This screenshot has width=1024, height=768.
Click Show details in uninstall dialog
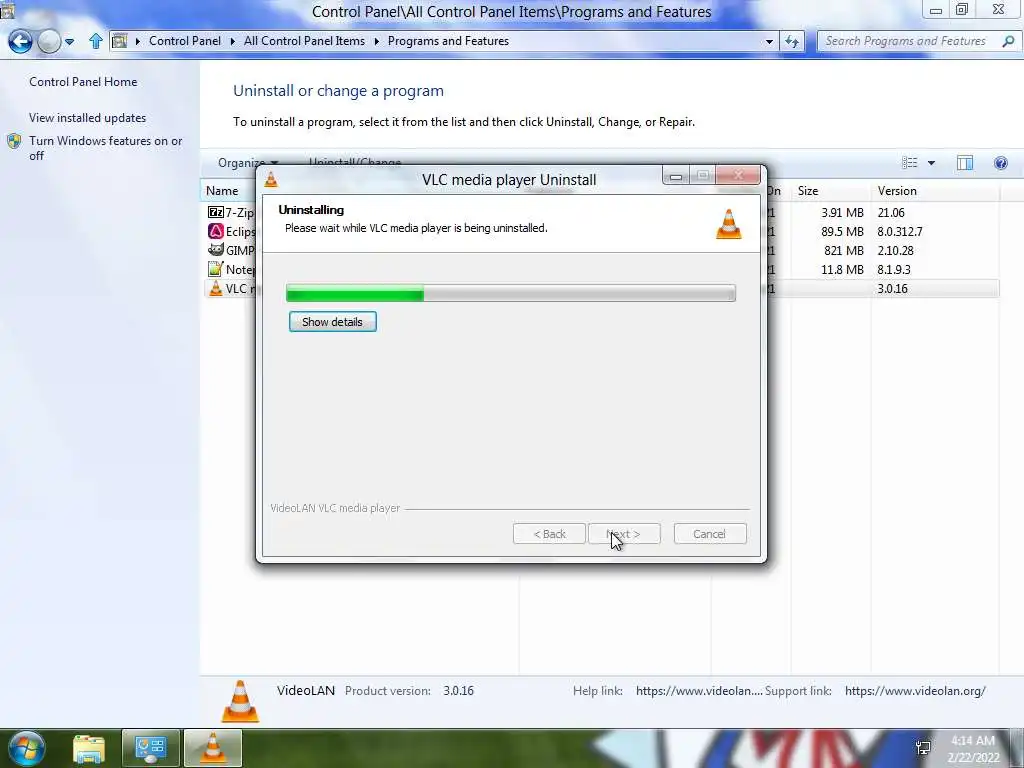pyautogui.click(x=332, y=321)
